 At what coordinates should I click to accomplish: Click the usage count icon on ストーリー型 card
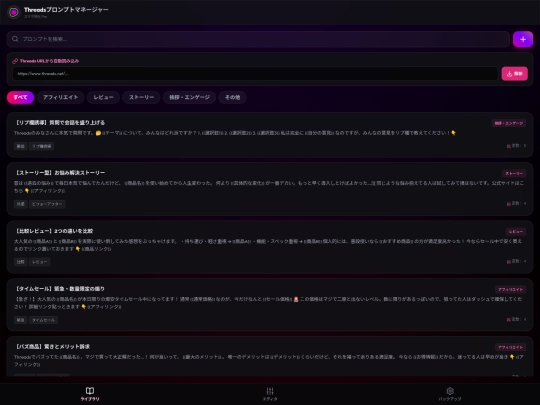click(x=508, y=204)
